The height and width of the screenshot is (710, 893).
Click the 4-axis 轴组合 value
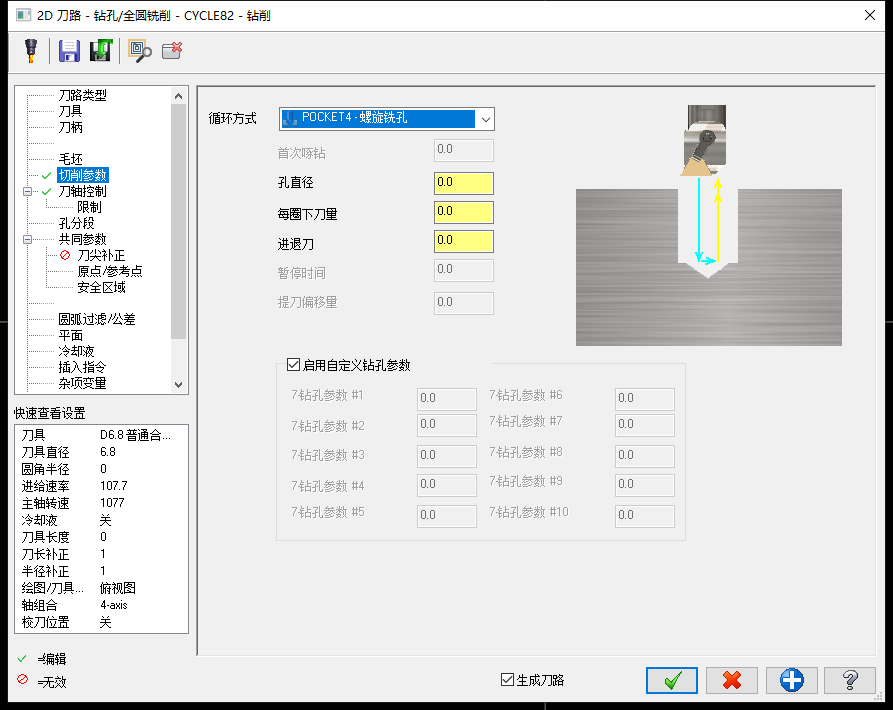tap(113, 605)
